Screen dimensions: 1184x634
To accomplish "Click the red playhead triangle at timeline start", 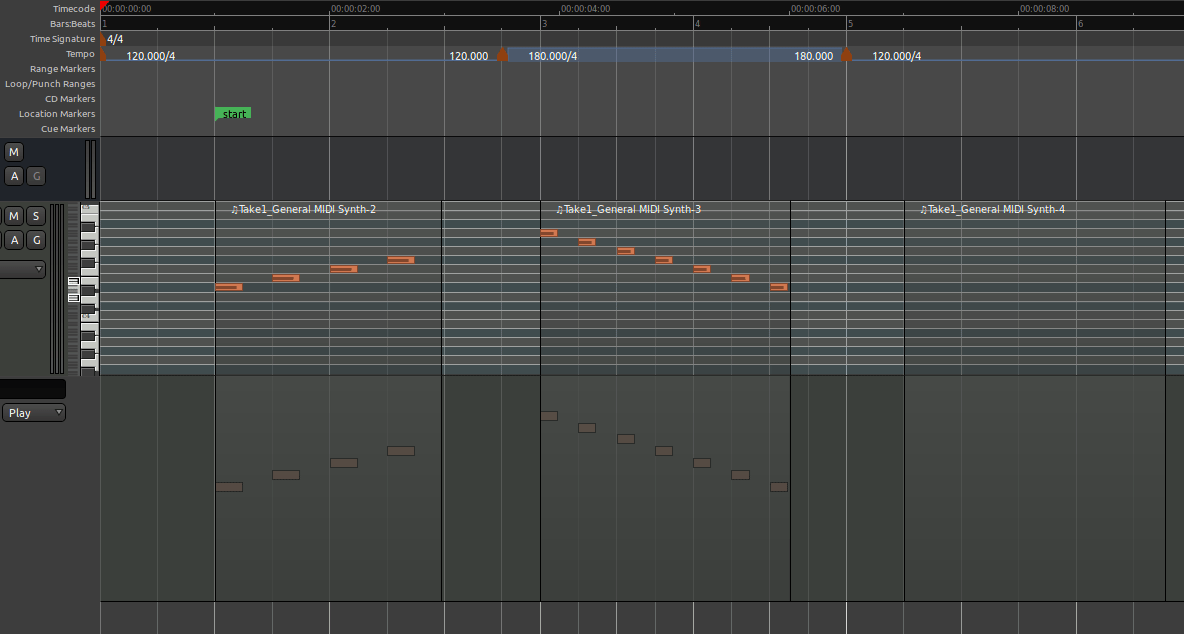I will tap(103, 6).
